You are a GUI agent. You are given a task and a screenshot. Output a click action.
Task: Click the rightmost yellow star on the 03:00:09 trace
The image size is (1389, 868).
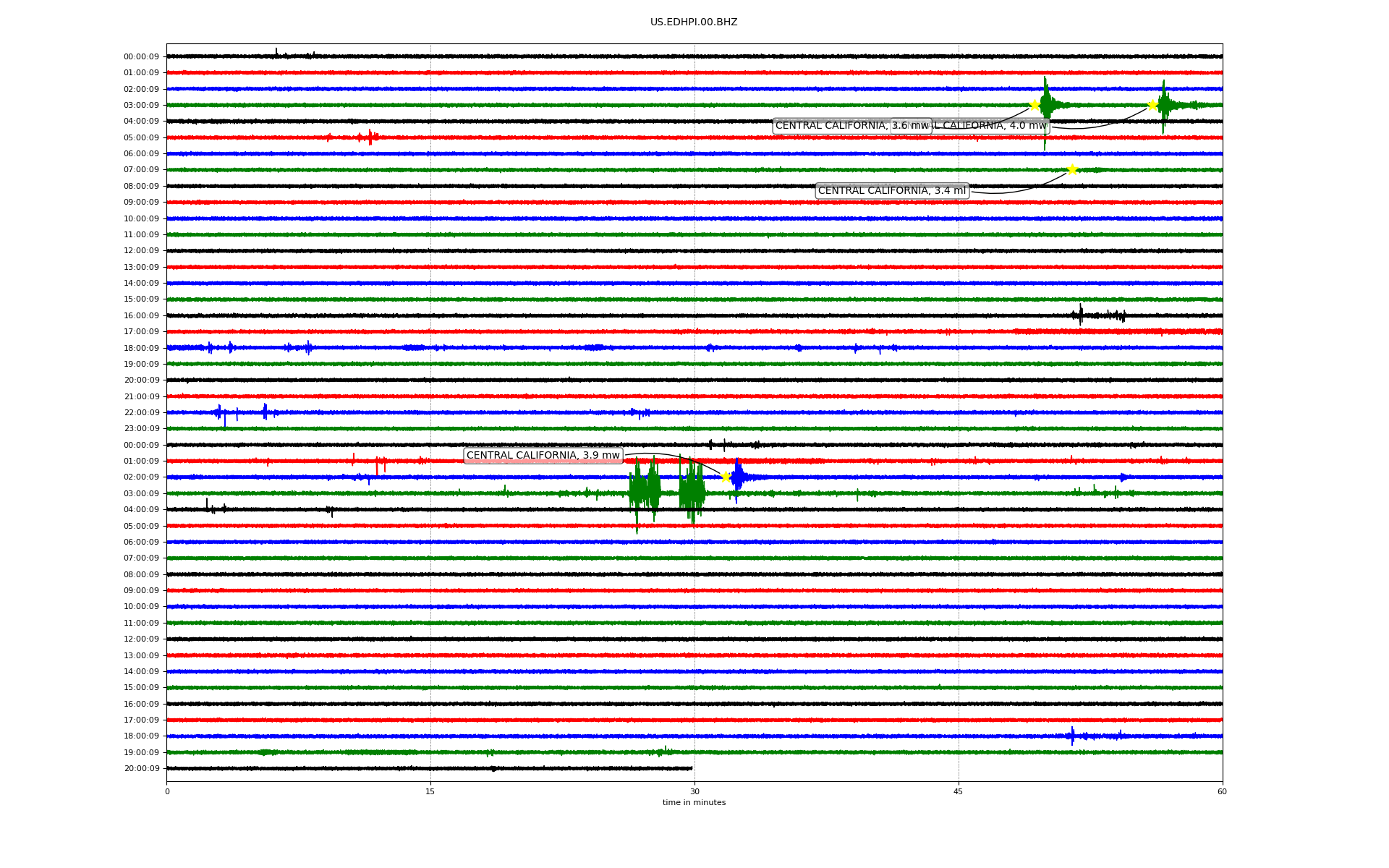tap(1152, 105)
